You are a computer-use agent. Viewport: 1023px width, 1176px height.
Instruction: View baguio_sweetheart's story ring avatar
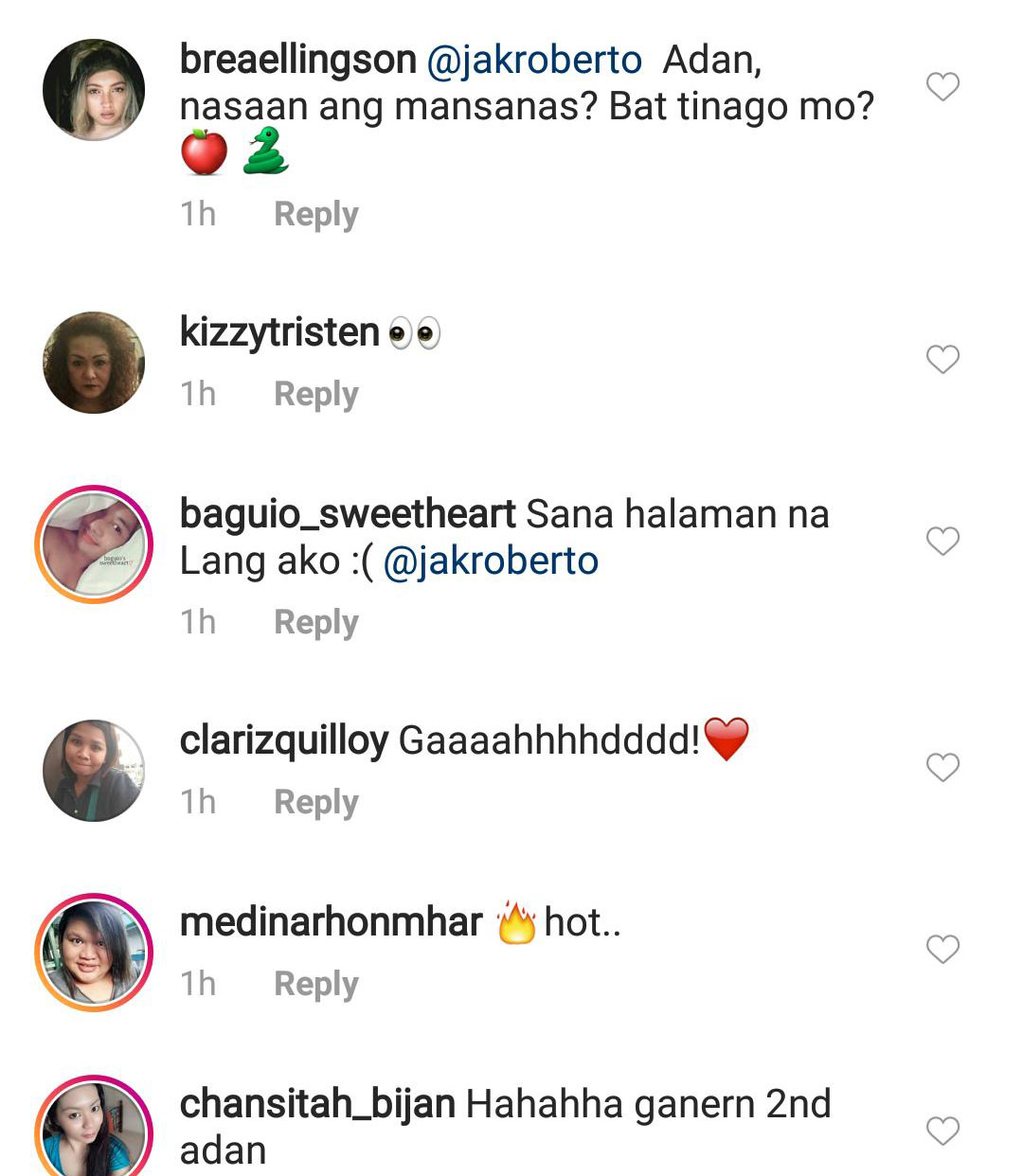tap(94, 544)
